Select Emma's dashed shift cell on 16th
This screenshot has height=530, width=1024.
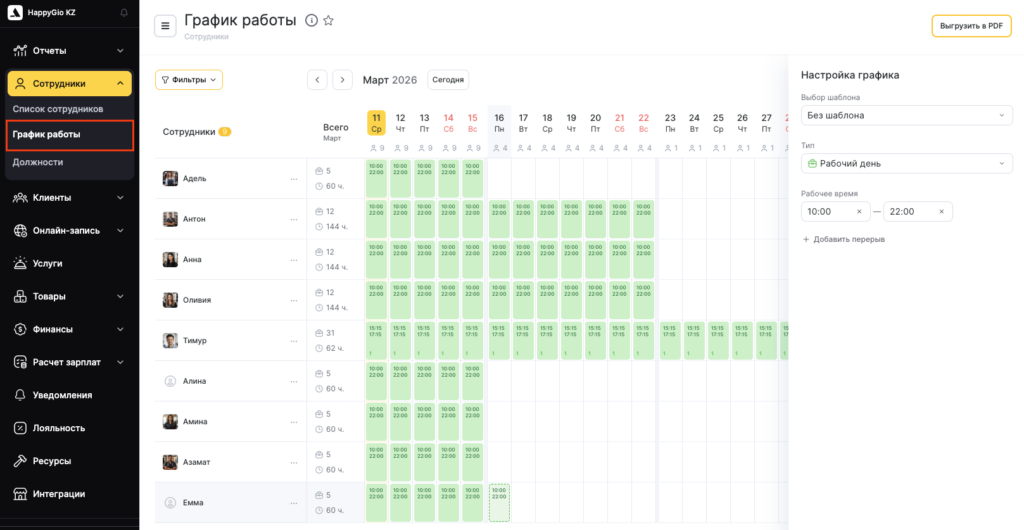click(x=499, y=502)
